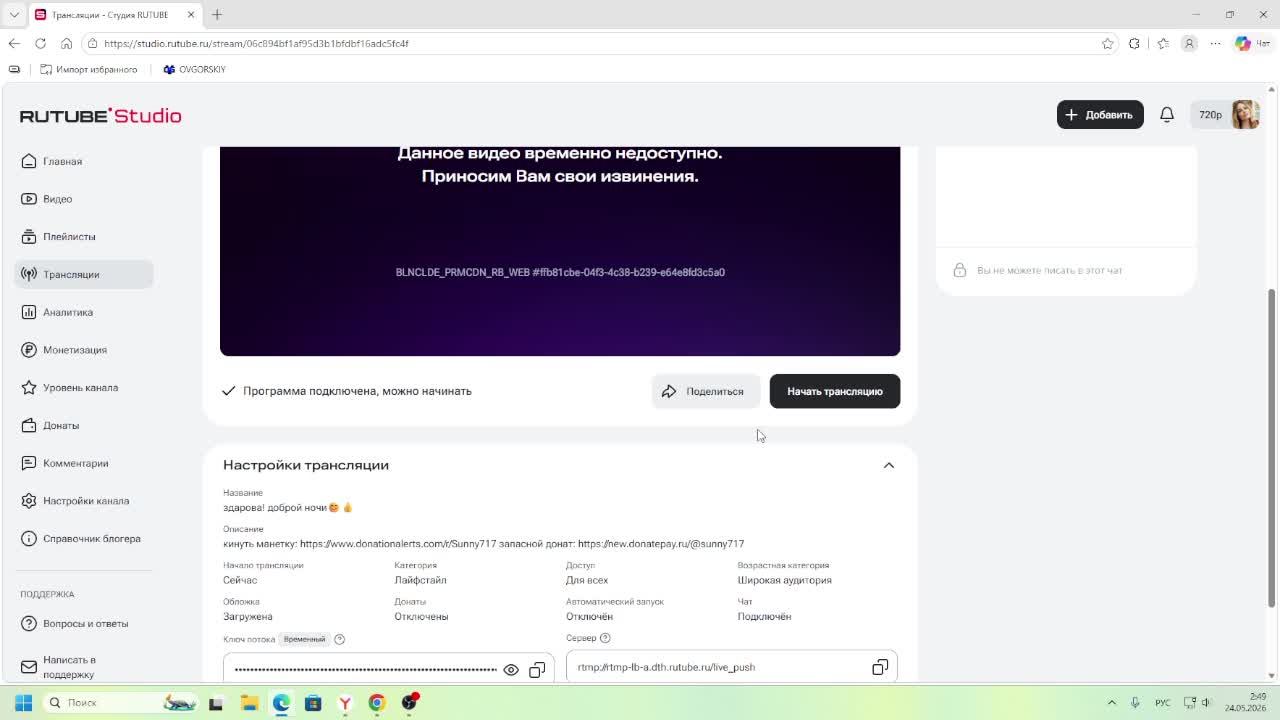
Task: Select Трансляции sidebar item
Action: [x=84, y=274]
